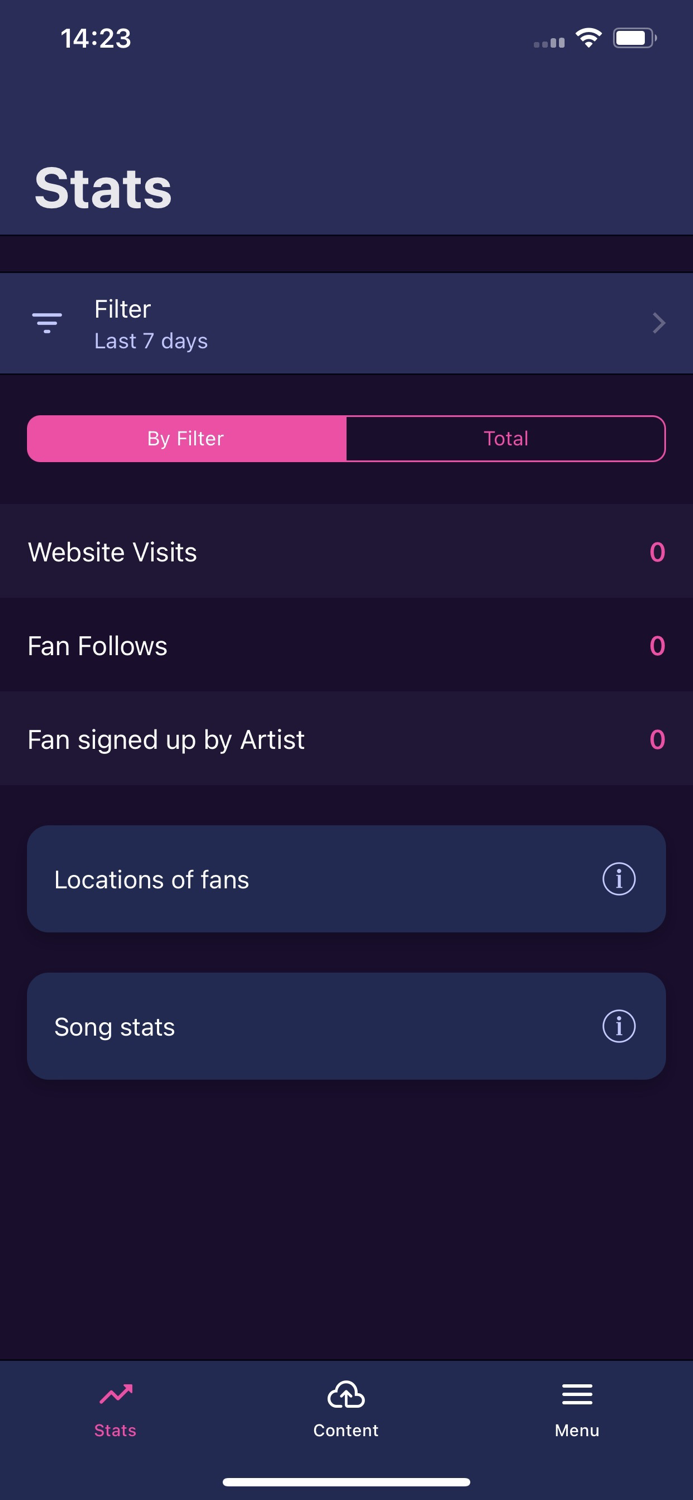Expand the Filter row via its chevron
The height and width of the screenshot is (1500, 693).
[657, 322]
